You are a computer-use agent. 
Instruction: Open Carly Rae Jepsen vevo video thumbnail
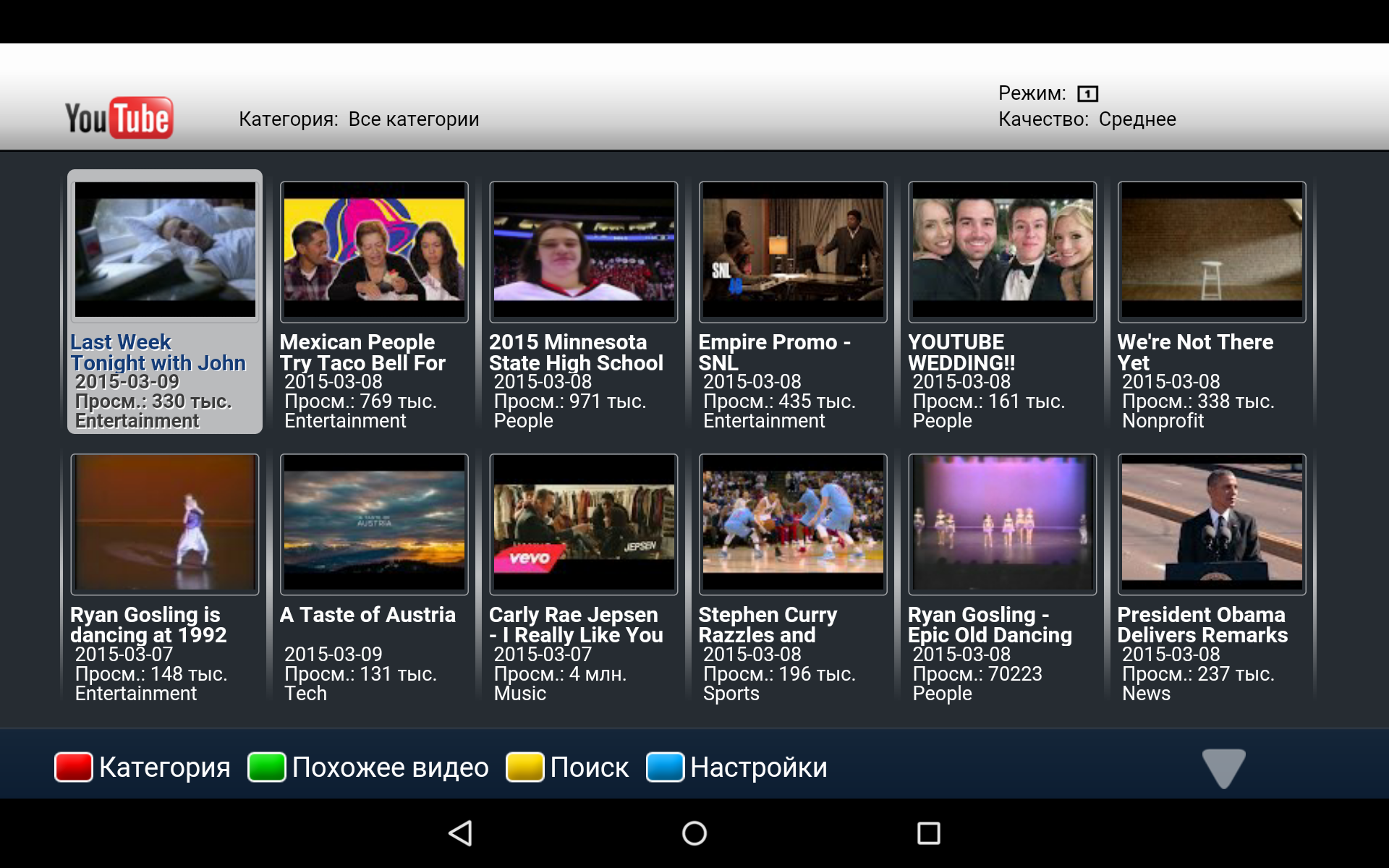pos(584,524)
